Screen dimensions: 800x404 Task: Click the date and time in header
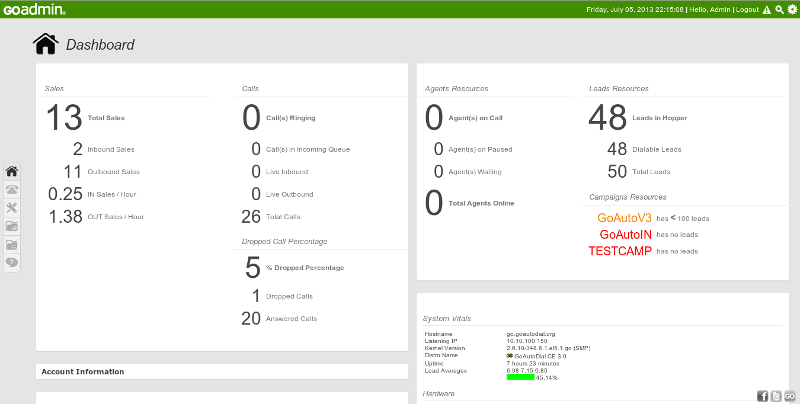[x=635, y=10]
